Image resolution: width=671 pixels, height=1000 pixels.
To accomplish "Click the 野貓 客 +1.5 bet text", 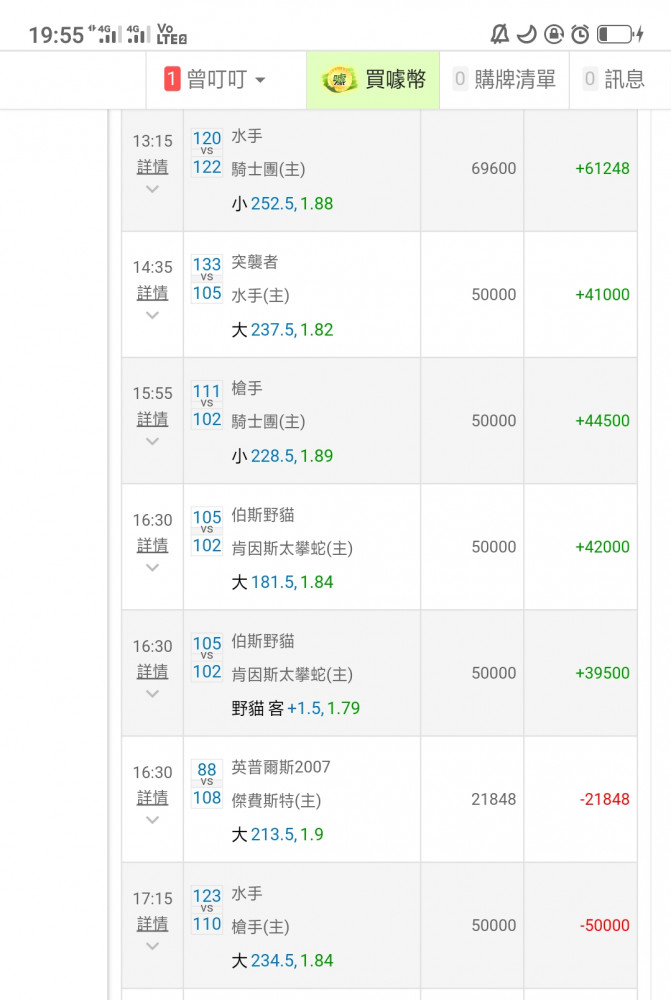I will click(295, 708).
